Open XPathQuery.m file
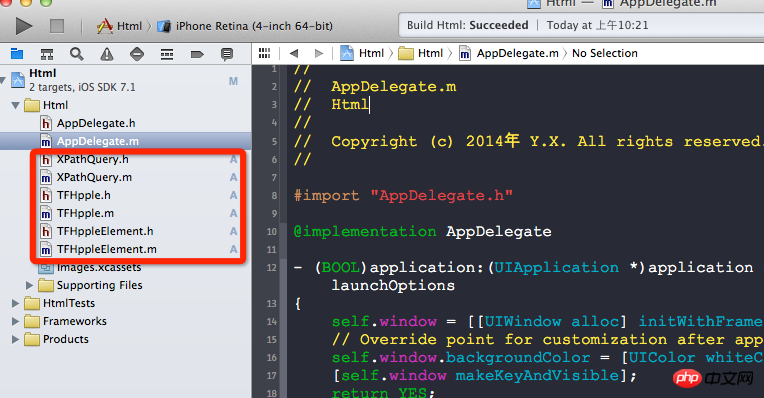The width and height of the screenshot is (764, 398). tap(86, 177)
